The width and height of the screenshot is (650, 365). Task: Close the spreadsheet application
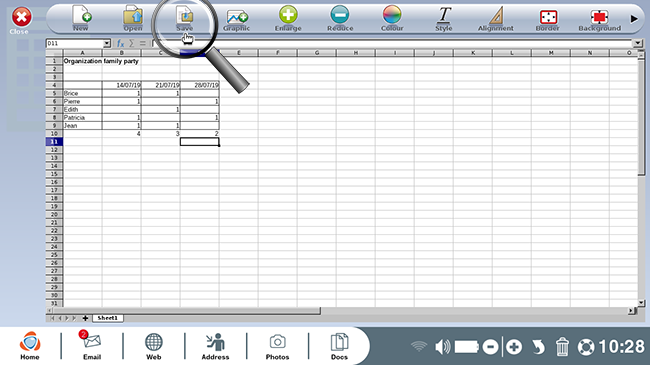coord(21,19)
